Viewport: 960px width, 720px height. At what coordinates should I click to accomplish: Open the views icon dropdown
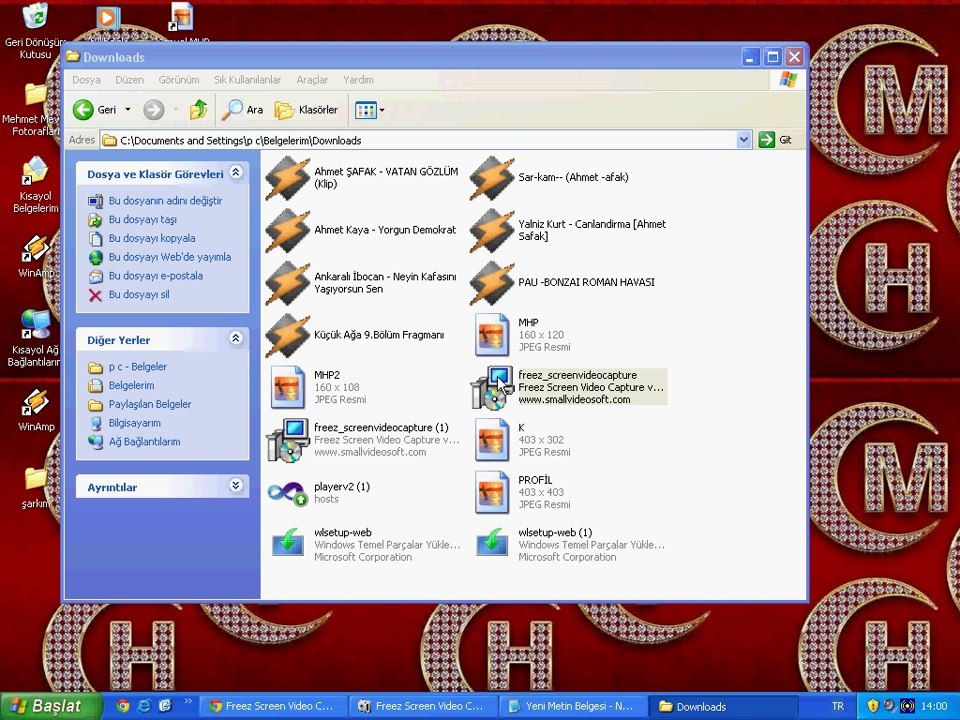point(370,110)
